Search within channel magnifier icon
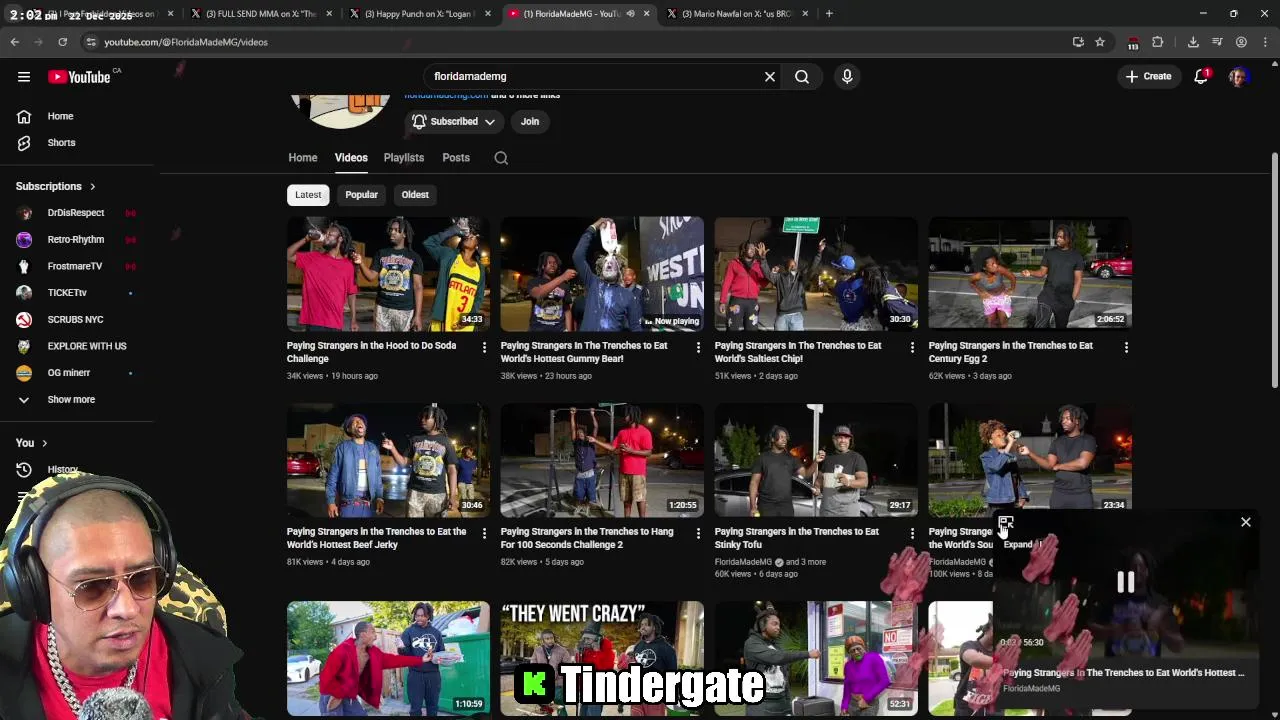The width and height of the screenshot is (1280, 720). coord(501,158)
